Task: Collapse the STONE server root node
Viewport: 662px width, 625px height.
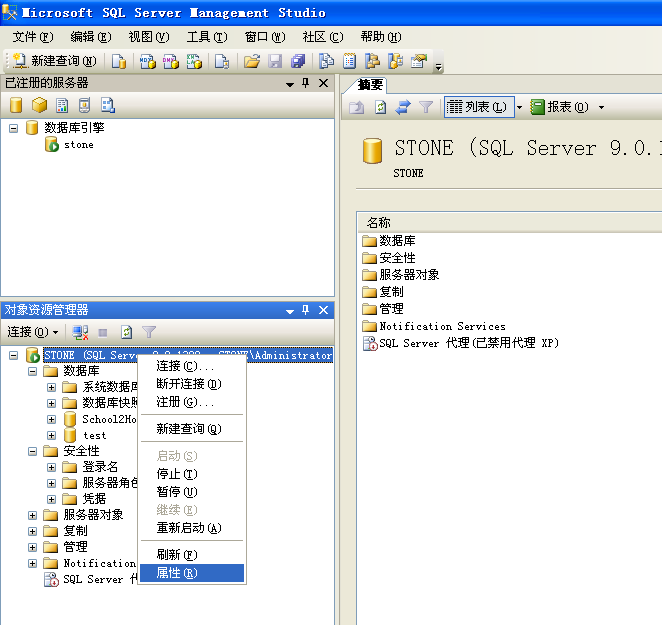Action: coord(14,356)
